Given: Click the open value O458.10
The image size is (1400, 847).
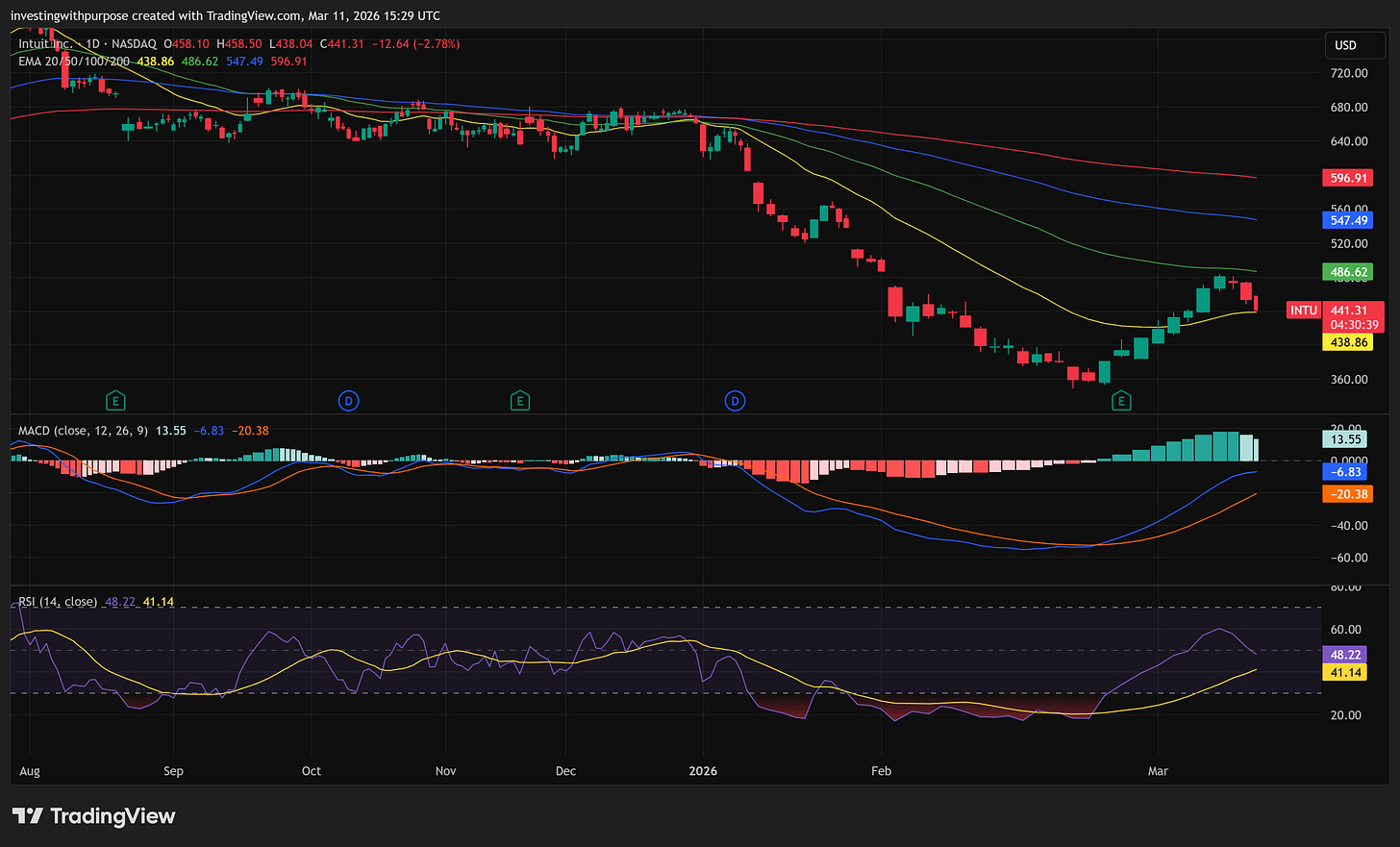Looking at the screenshot, I should [187, 44].
